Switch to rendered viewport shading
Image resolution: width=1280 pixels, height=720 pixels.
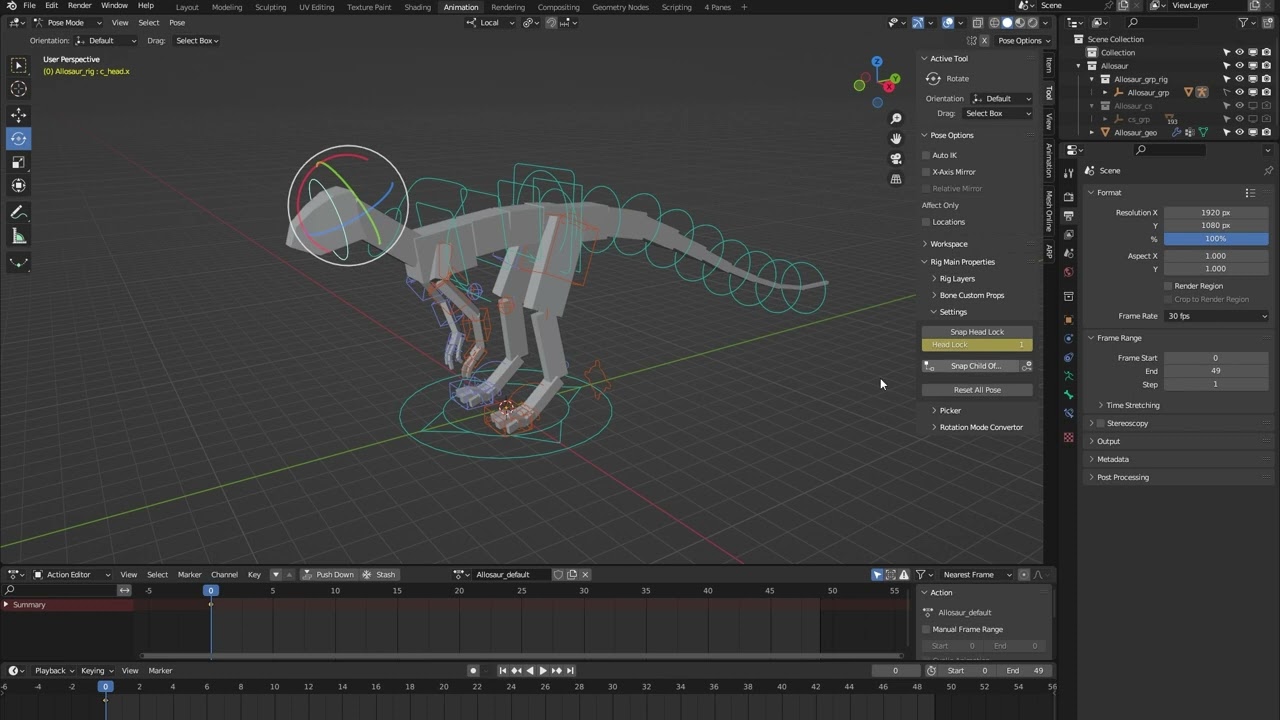[1033, 22]
